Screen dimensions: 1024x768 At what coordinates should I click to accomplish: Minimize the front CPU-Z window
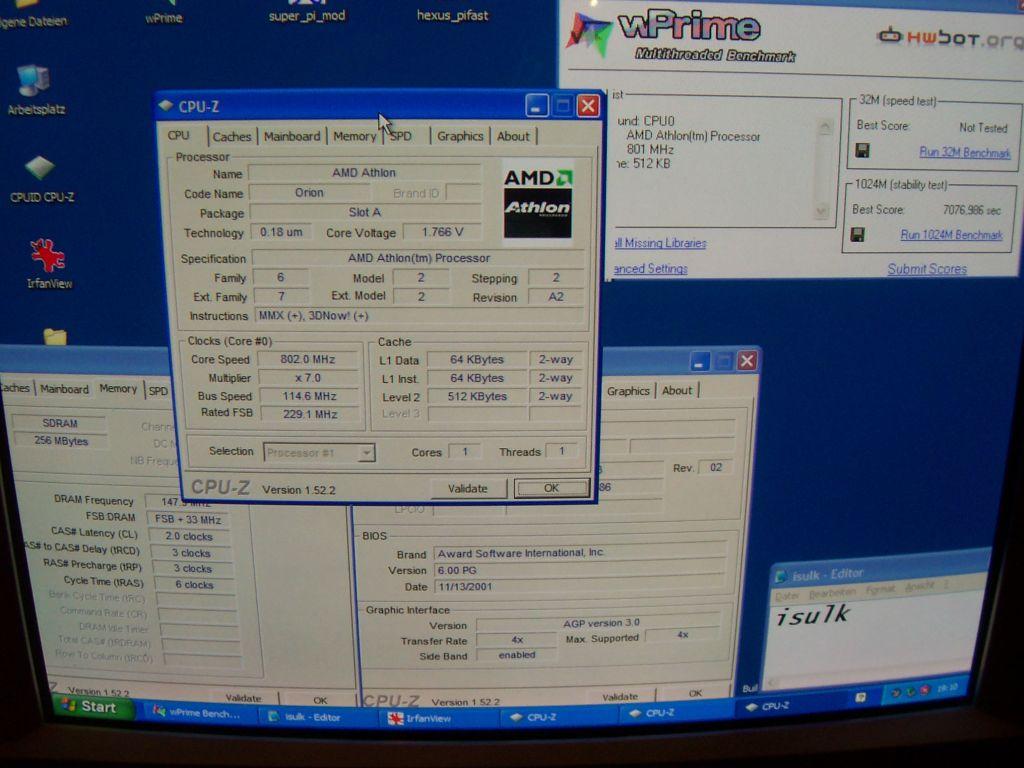click(536, 106)
